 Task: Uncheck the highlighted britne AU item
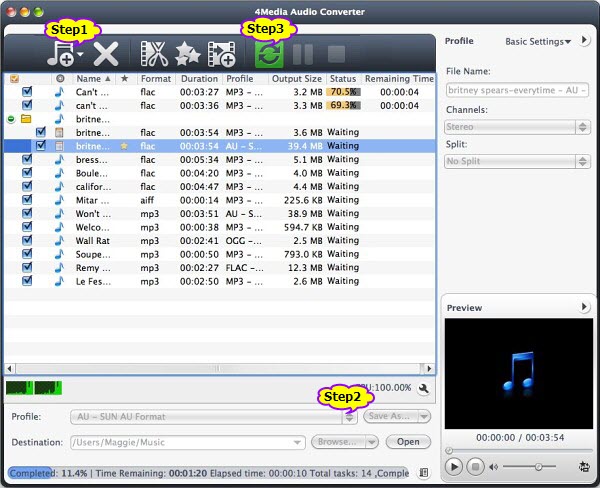tap(41, 145)
